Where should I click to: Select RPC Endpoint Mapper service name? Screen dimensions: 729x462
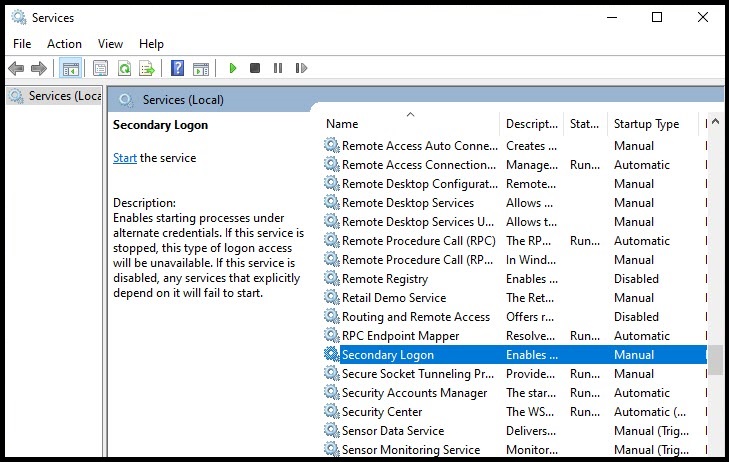pyautogui.click(x=400, y=336)
